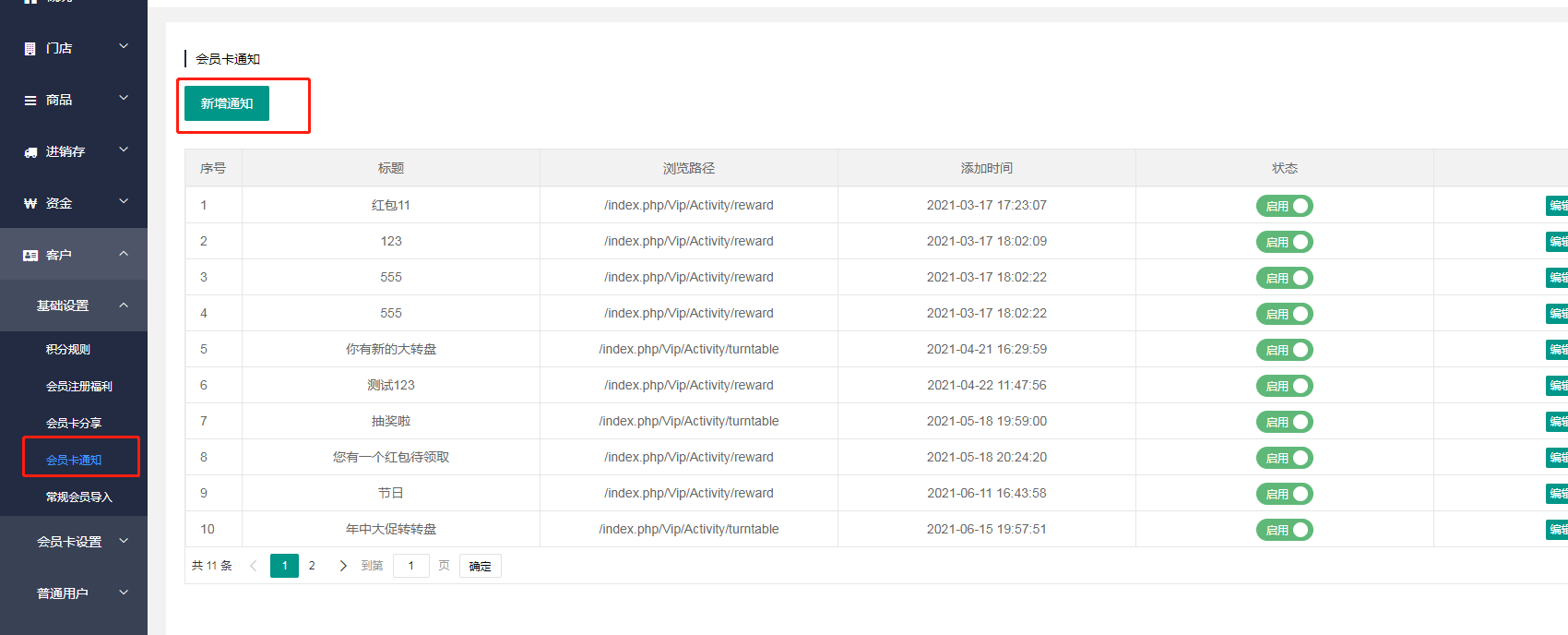Click the 浏览路径 column header
Image resolution: width=1568 pixels, height=635 pixels.
coord(689,168)
